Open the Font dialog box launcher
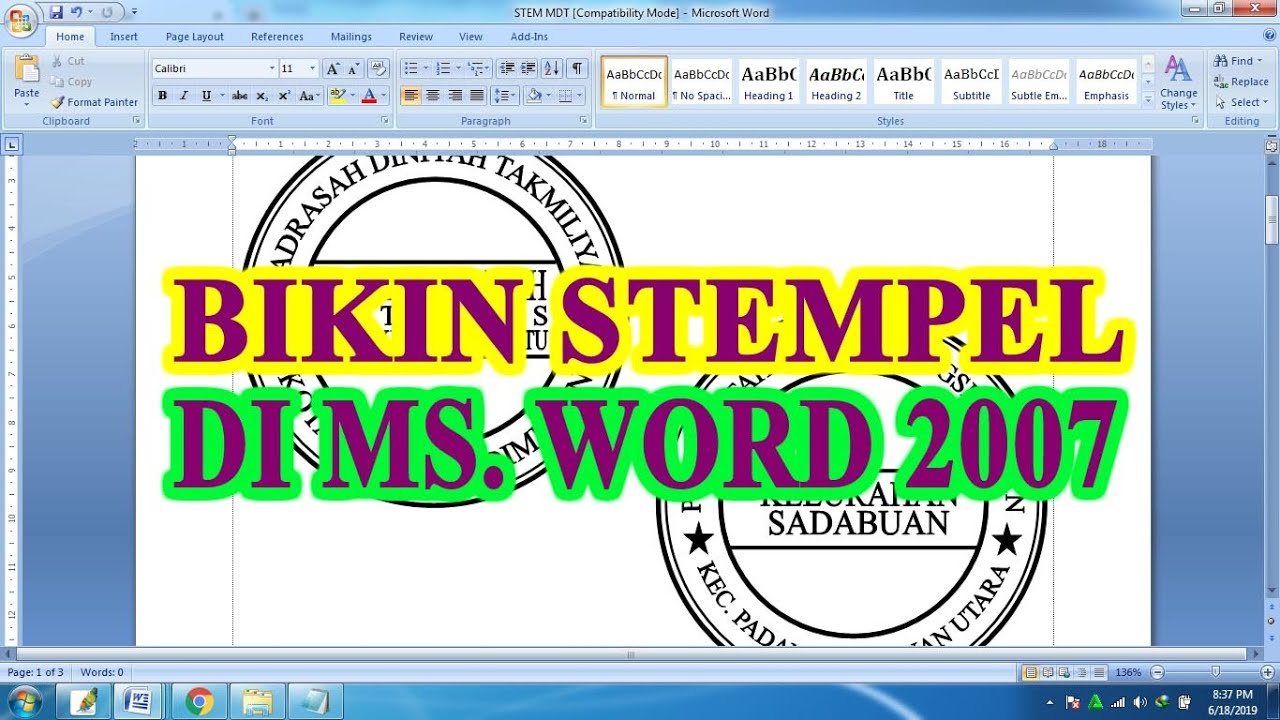This screenshot has width=1280, height=720. coord(386,121)
